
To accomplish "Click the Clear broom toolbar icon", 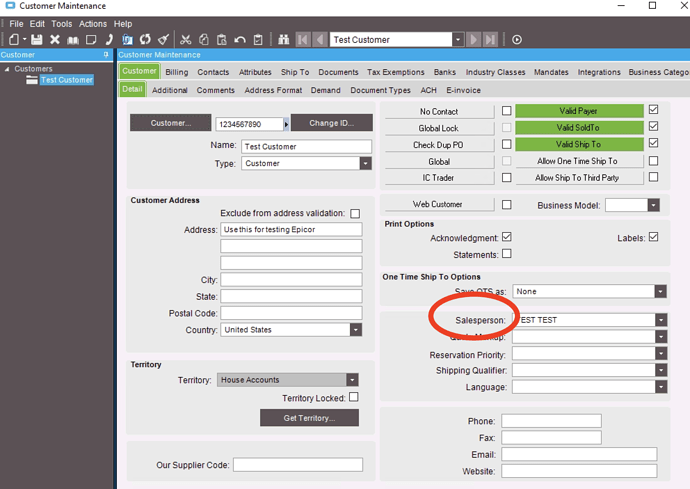I will coord(164,40).
